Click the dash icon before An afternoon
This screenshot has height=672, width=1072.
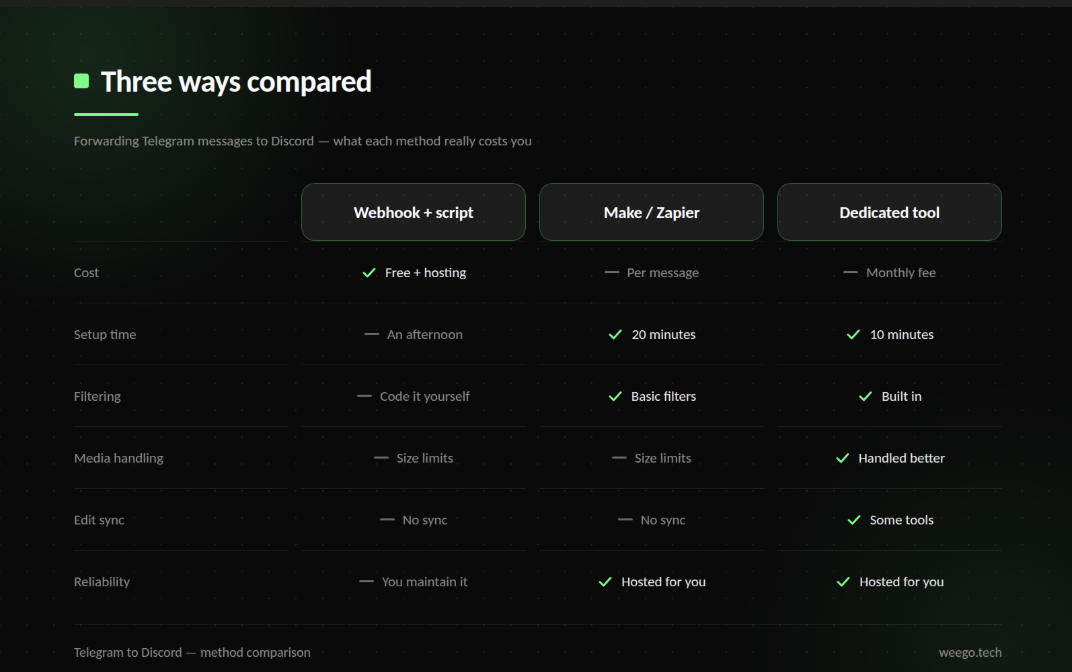[371, 334]
